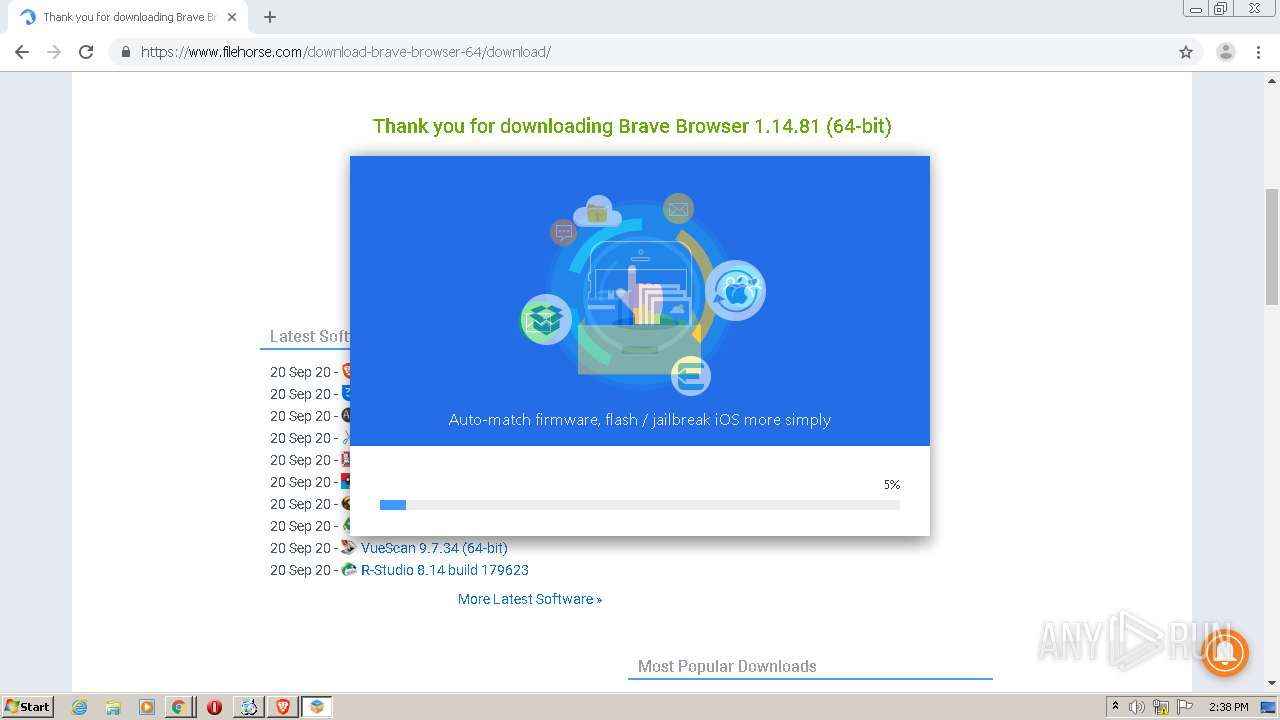Click the R-Studio icon in the list
The width and height of the screenshot is (1280, 720).
pyautogui.click(x=349, y=569)
